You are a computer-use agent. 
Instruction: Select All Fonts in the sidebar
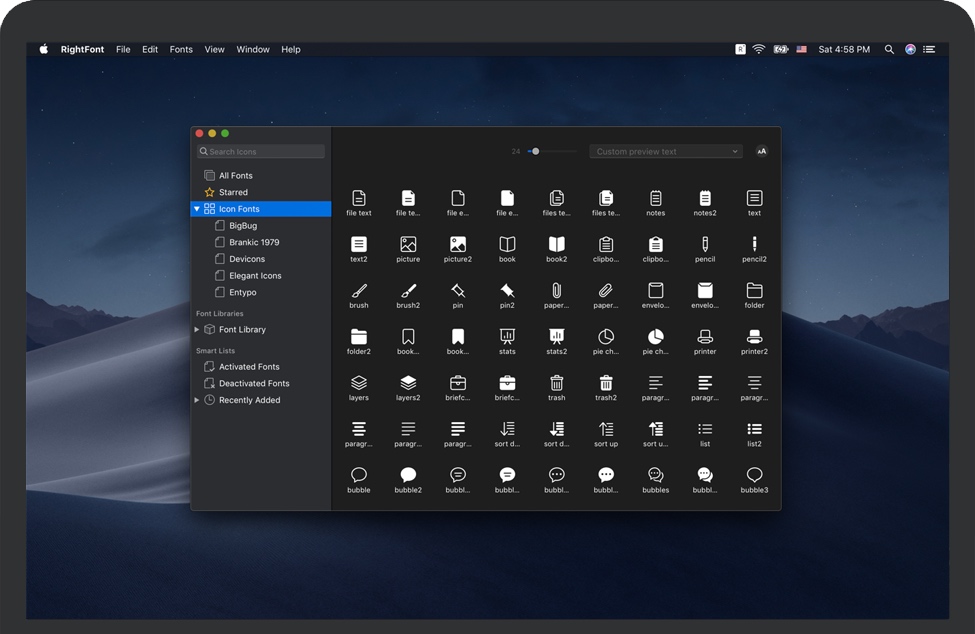pos(235,176)
